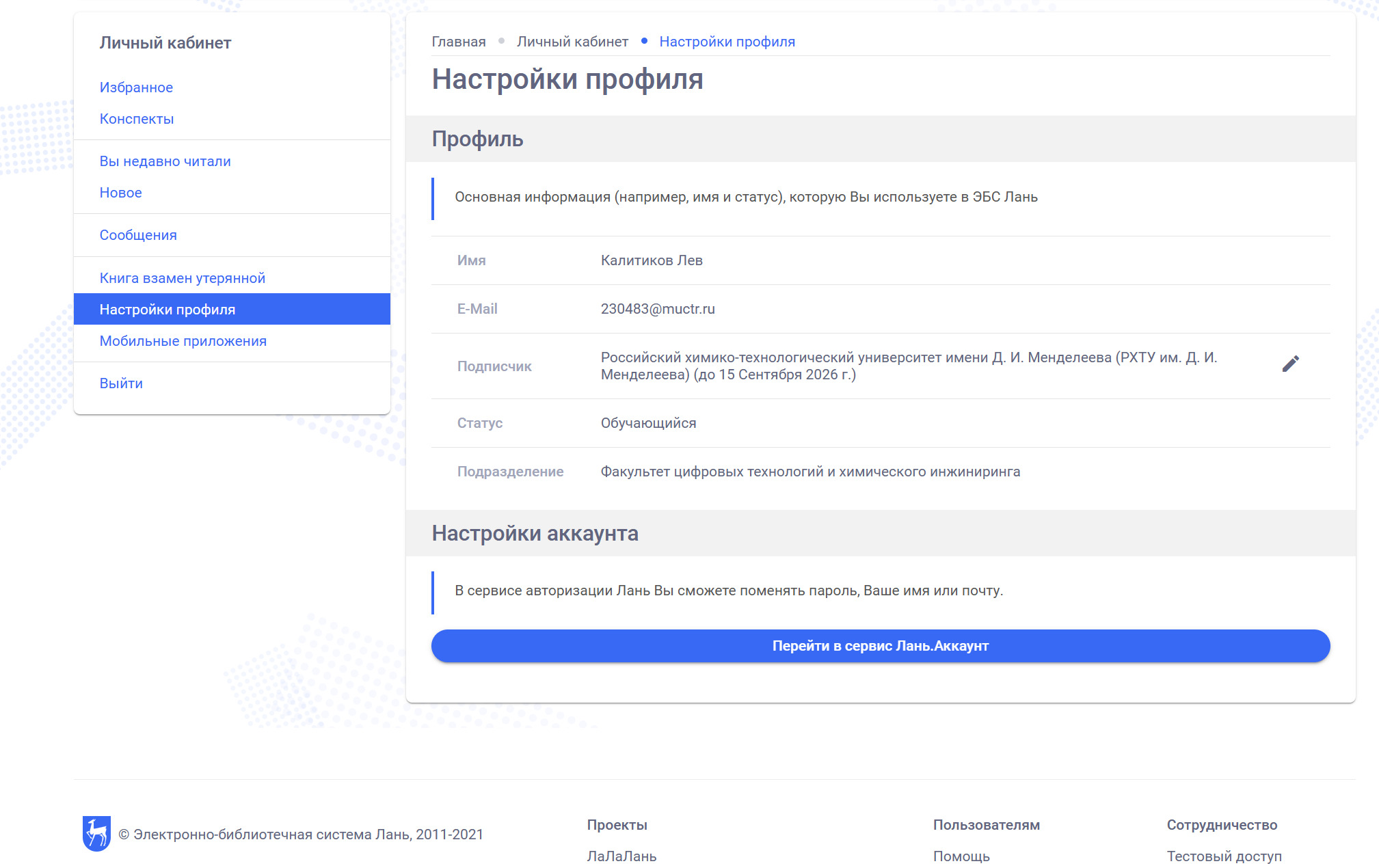
Task: Click the pencil icon to edit subscriber
Action: point(1291,363)
